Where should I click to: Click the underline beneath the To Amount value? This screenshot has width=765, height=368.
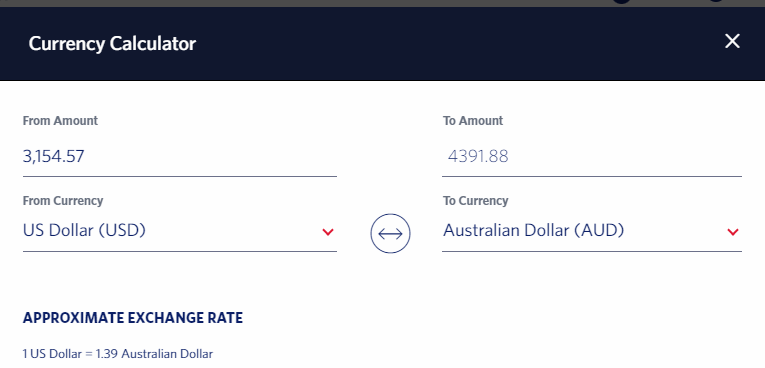(592, 176)
